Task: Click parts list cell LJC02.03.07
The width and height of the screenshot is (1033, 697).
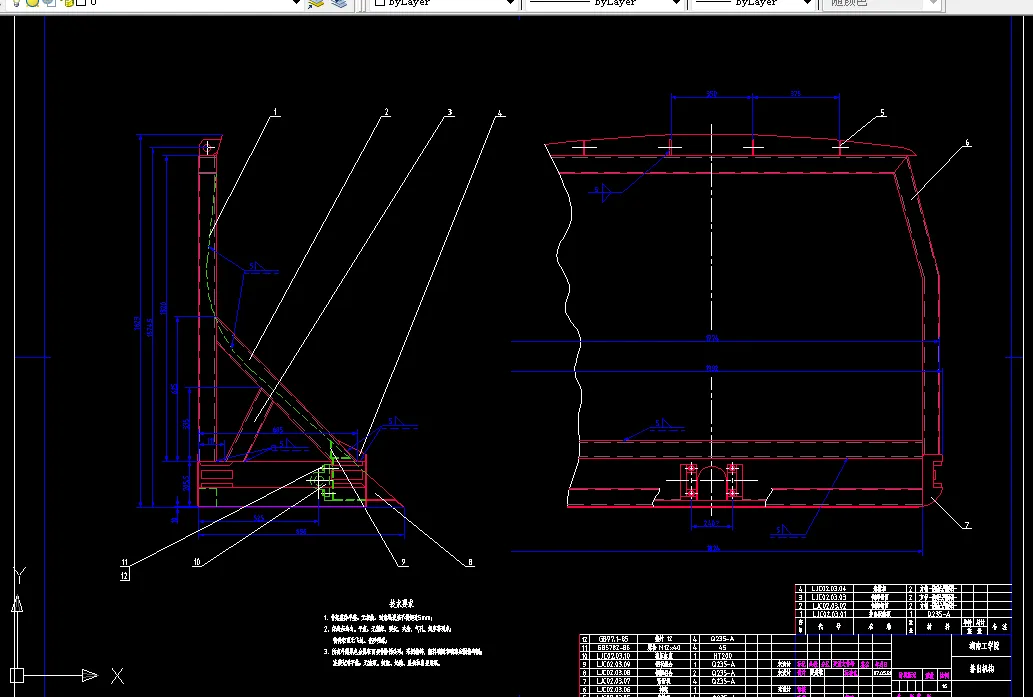Action: pos(613,681)
